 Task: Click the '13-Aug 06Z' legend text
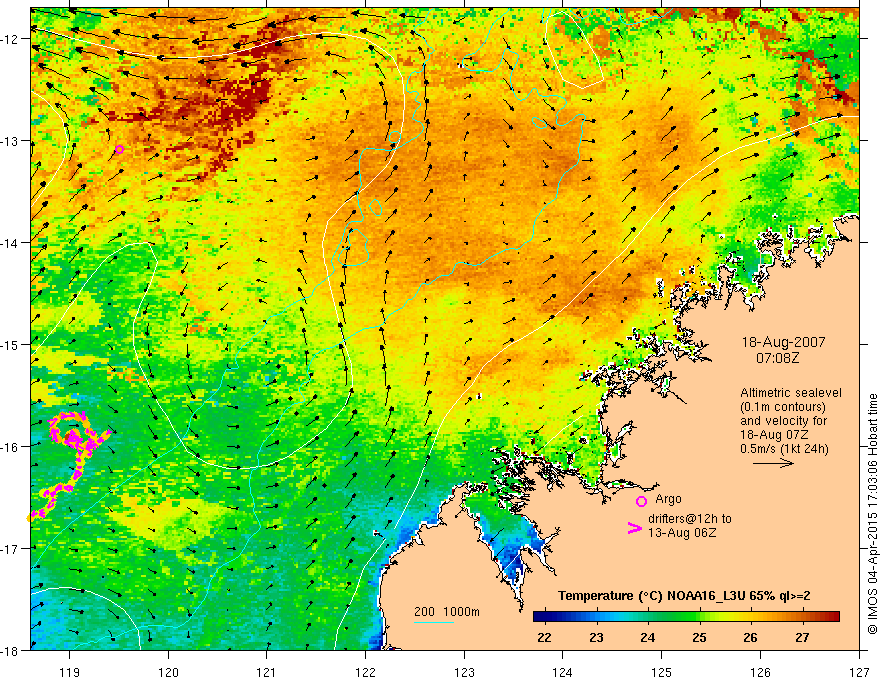coord(682,533)
